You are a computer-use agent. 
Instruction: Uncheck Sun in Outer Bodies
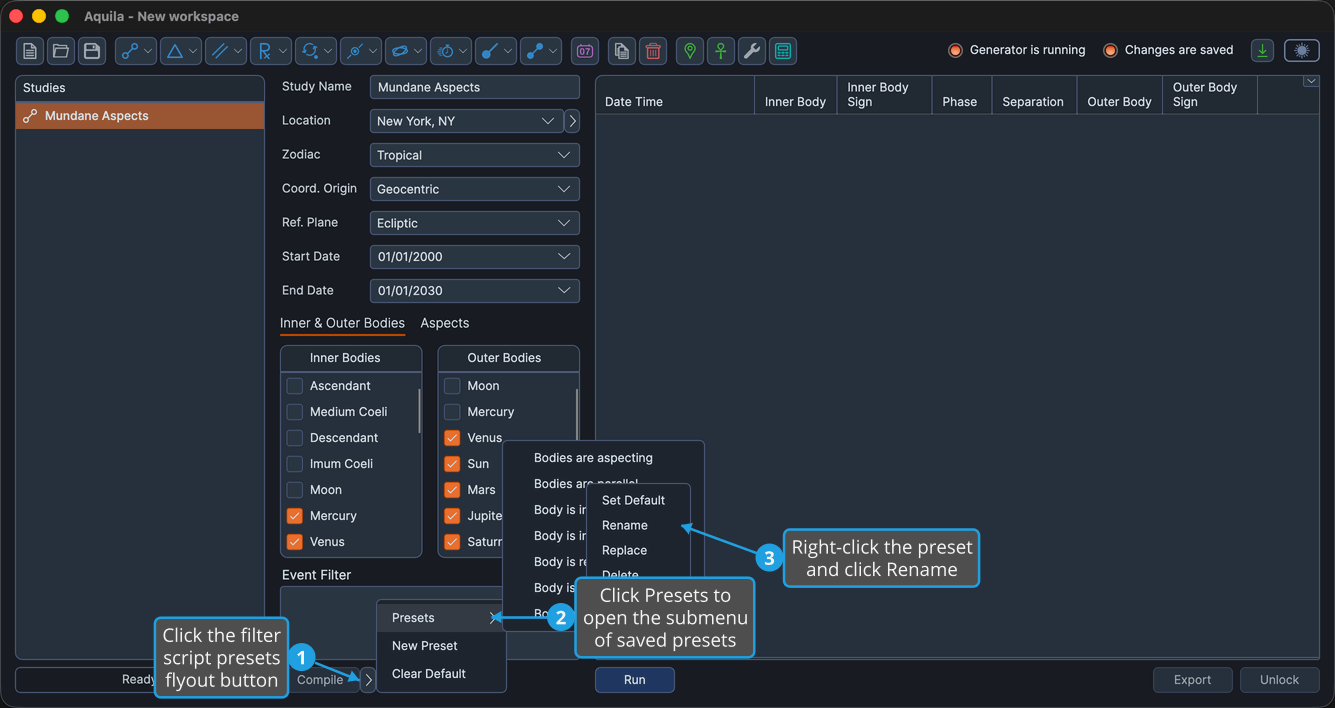452,464
